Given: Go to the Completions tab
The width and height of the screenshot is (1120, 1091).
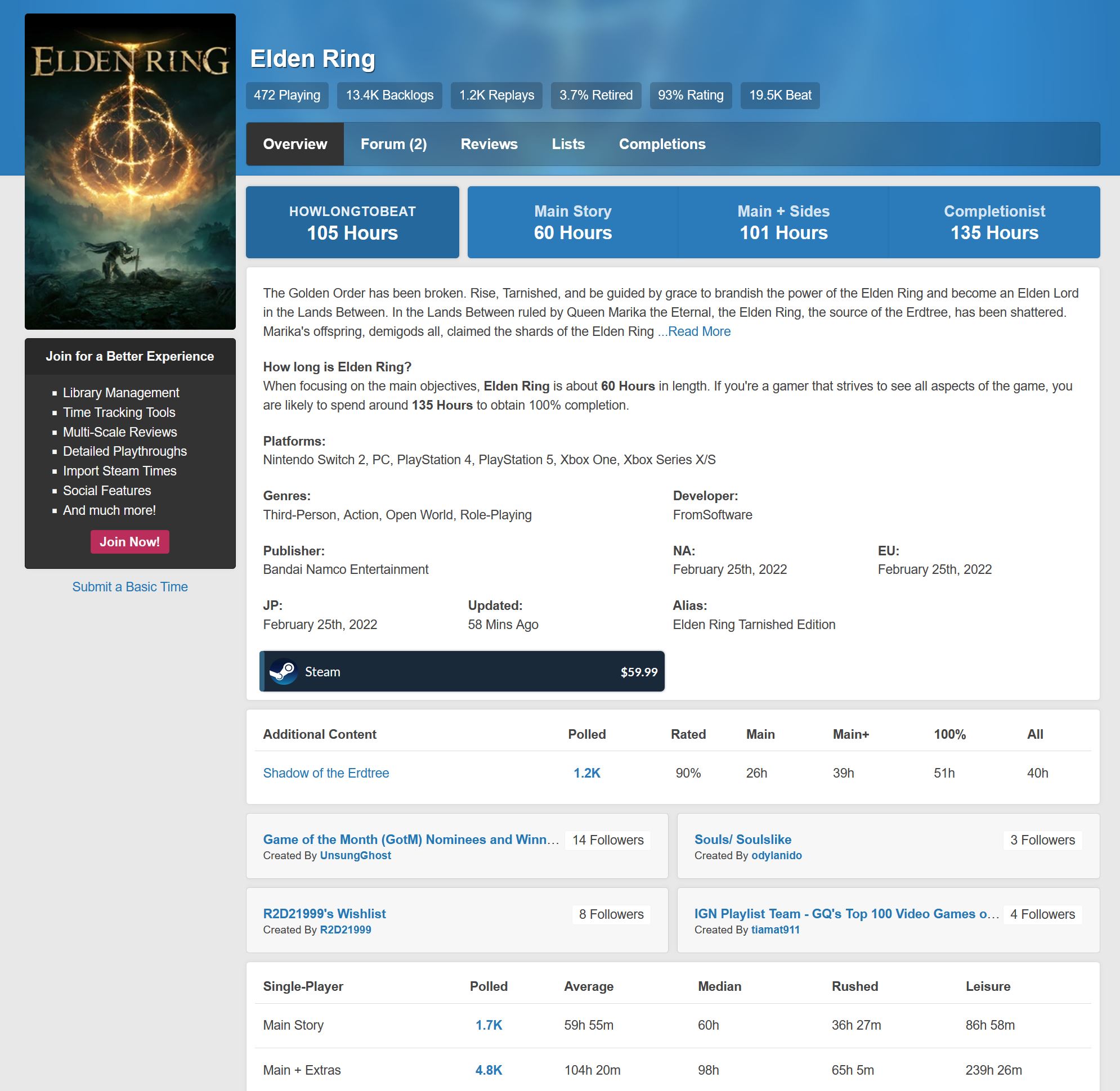Looking at the screenshot, I should (x=662, y=144).
